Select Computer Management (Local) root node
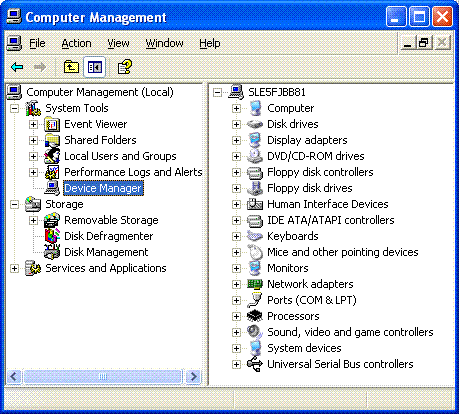 tap(100, 92)
